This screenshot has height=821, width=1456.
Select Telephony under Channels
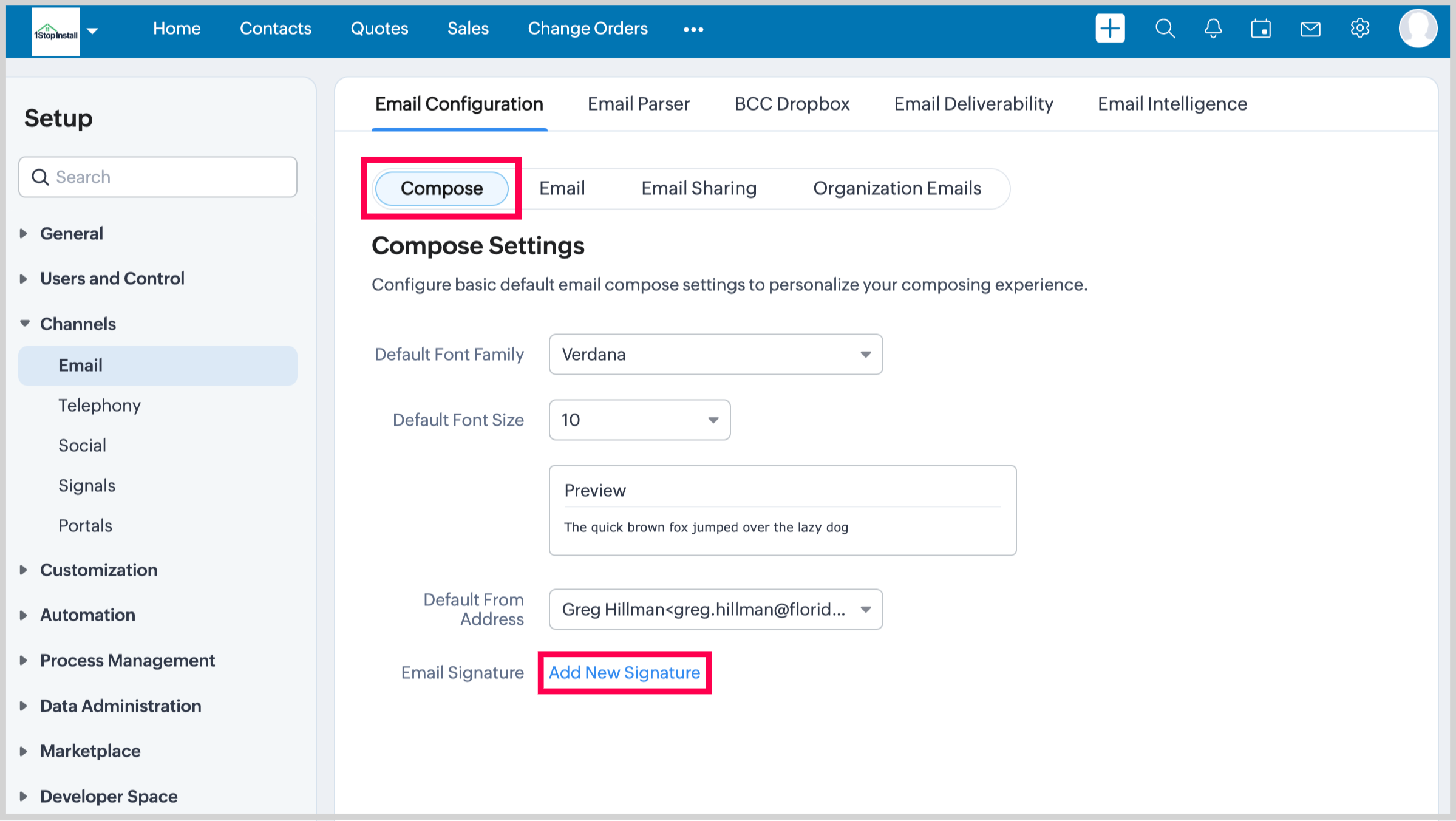click(100, 405)
